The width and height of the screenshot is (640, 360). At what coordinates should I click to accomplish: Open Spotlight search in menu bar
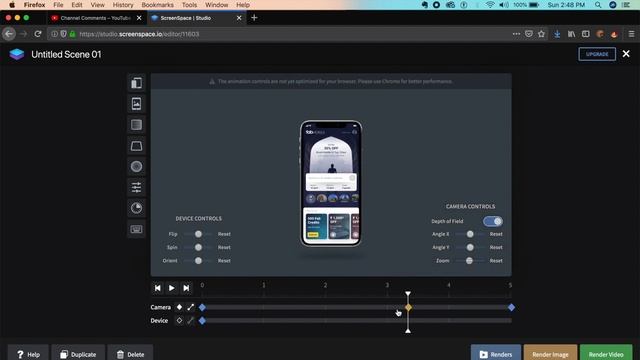click(x=598, y=5)
